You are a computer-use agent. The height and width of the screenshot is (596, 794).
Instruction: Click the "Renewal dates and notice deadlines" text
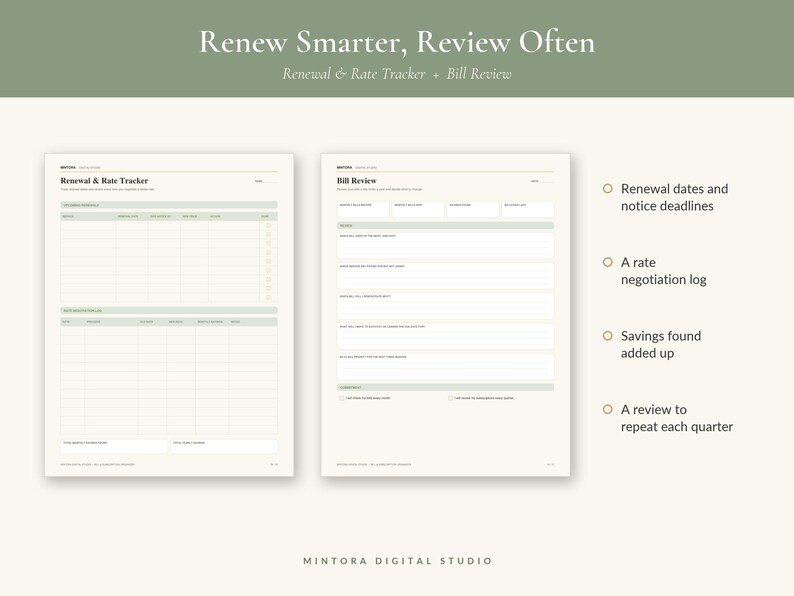tap(674, 197)
